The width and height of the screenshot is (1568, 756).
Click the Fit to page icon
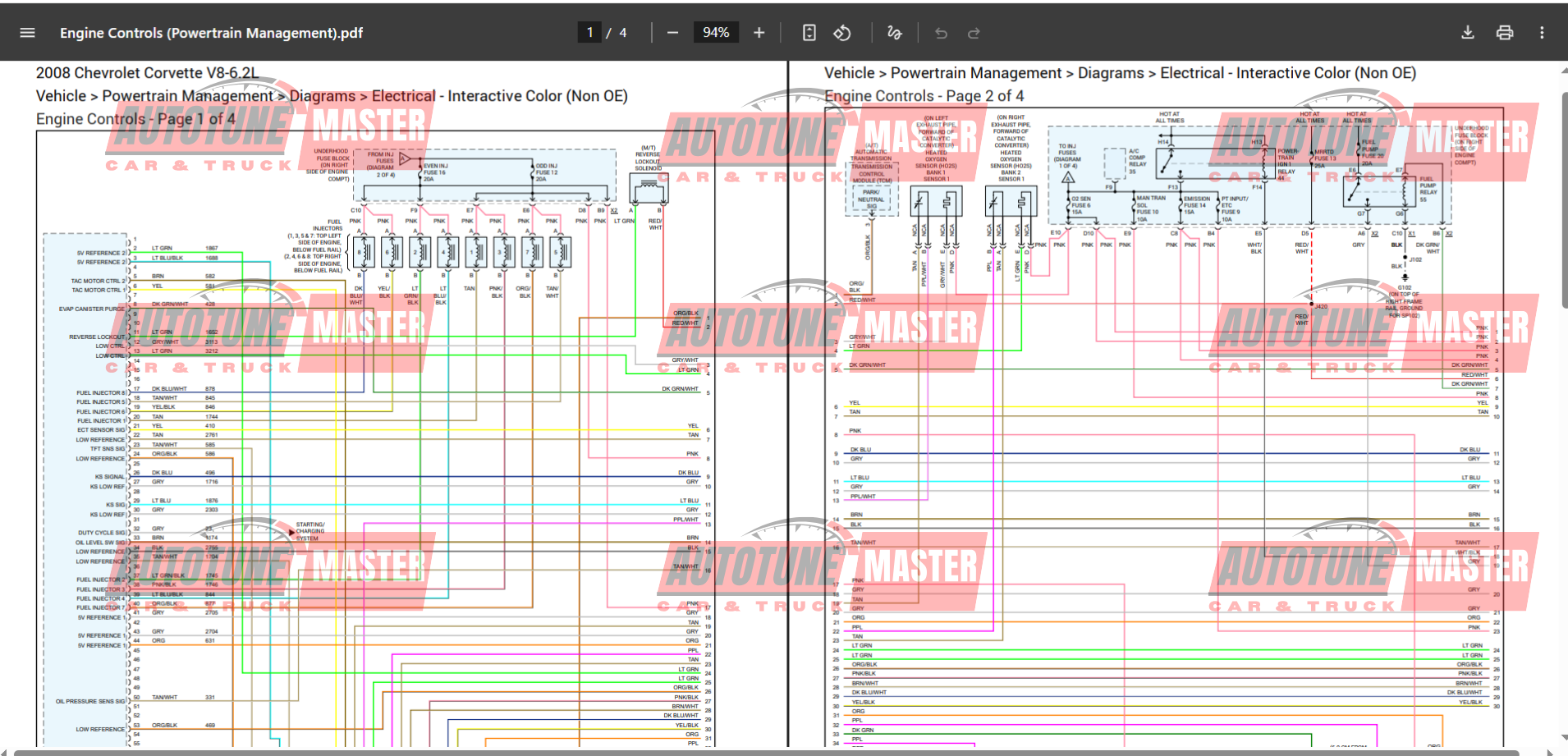pos(809,33)
